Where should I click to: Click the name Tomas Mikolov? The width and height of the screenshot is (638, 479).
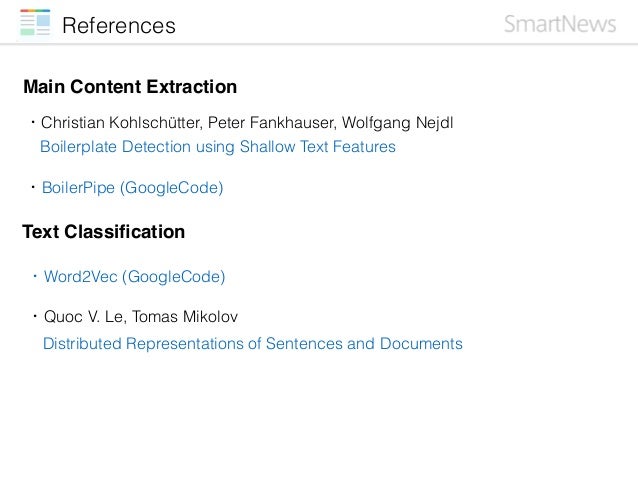[x=185, y=317]
